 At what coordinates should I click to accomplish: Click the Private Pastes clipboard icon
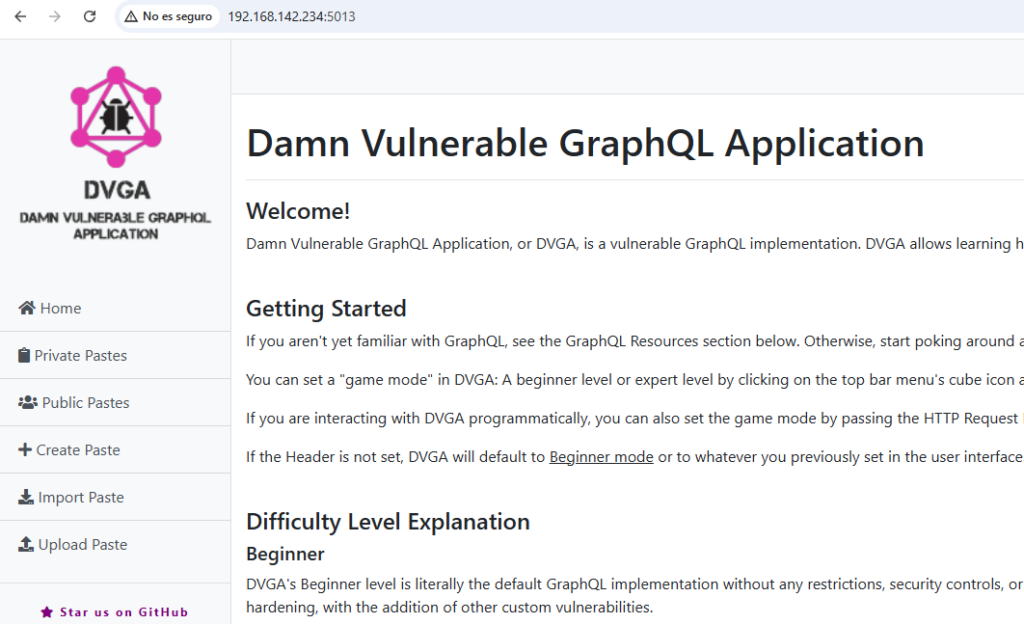coord(24,355)
